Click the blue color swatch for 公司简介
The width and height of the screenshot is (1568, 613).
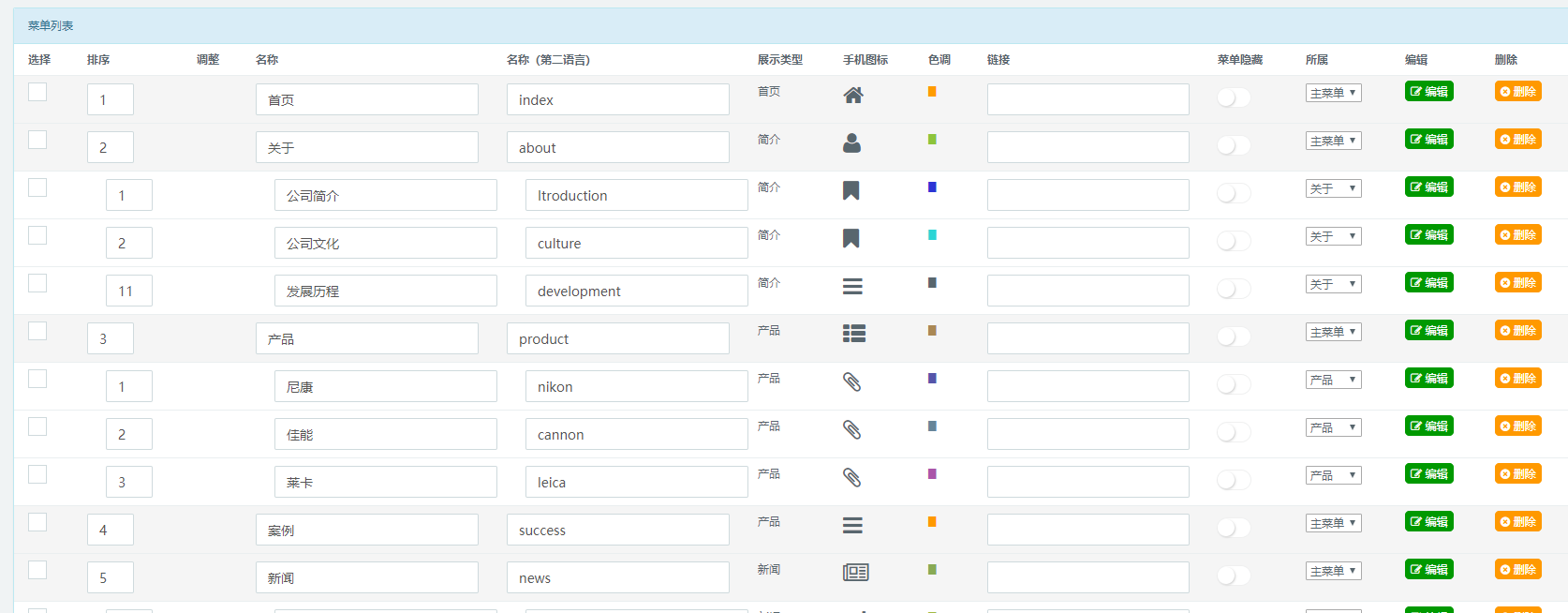[932, 187]
